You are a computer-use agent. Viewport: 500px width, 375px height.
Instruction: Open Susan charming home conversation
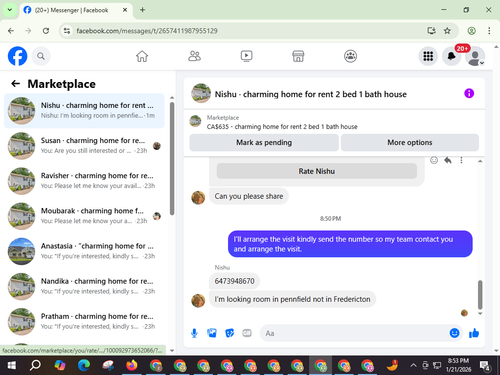84,146
